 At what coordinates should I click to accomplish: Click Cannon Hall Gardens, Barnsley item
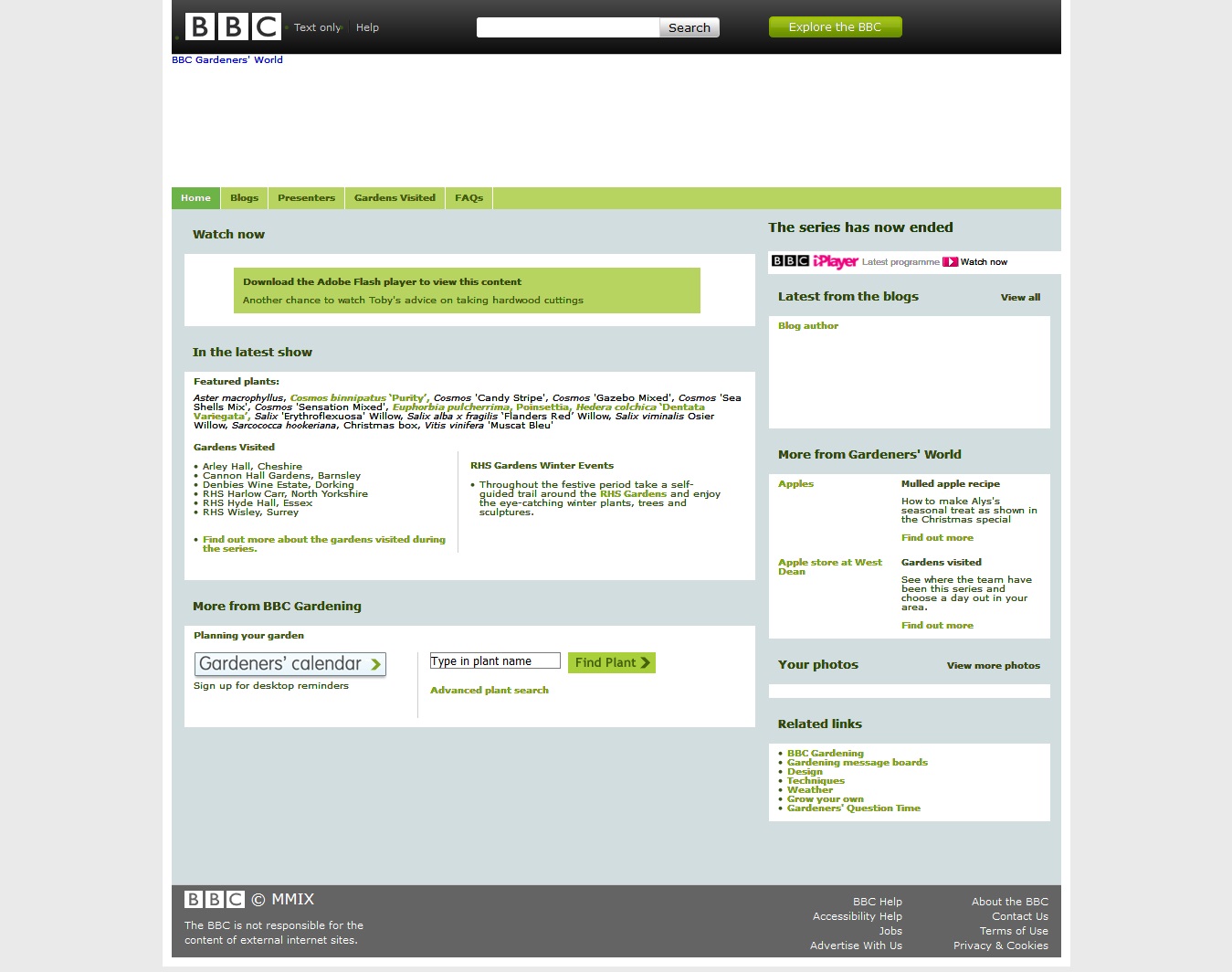(281, 476)
